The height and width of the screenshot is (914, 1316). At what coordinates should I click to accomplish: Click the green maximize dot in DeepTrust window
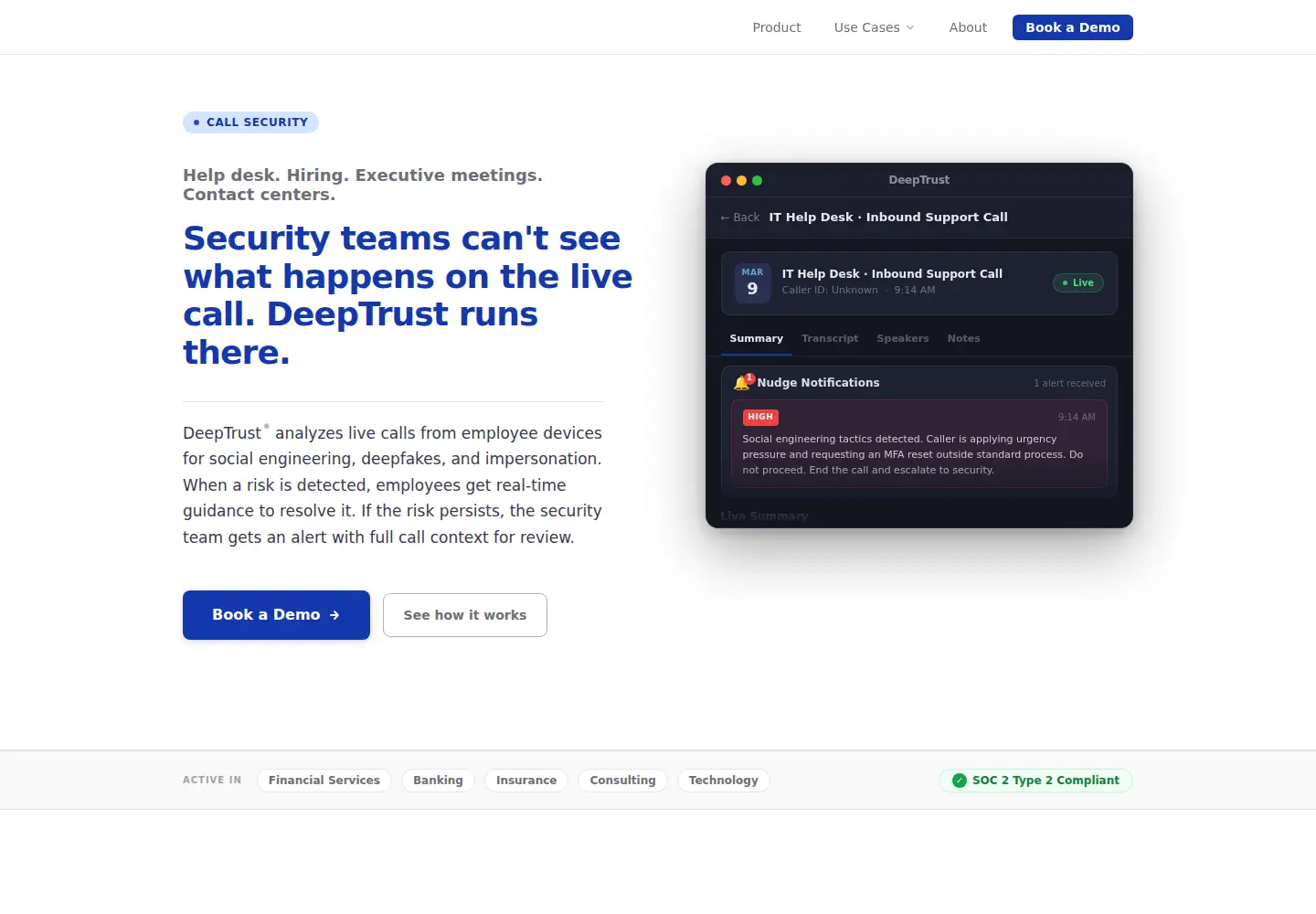pyautogui.click(x=757, y=181)
